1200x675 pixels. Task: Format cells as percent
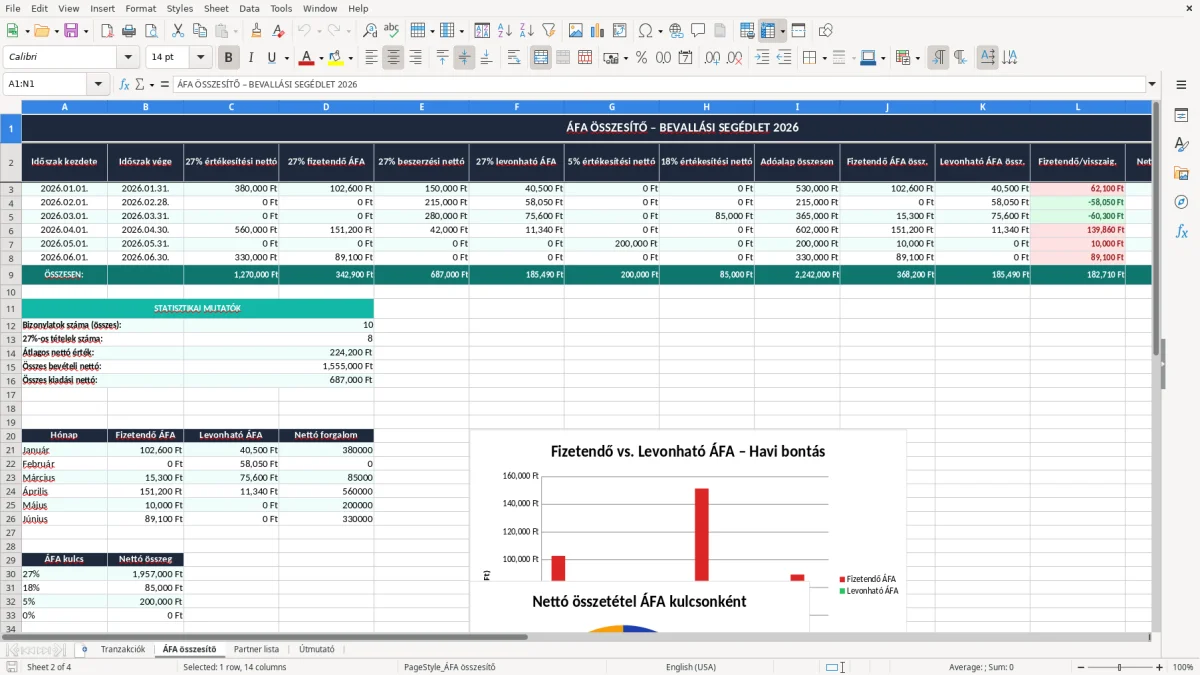(x=641, y=58)
